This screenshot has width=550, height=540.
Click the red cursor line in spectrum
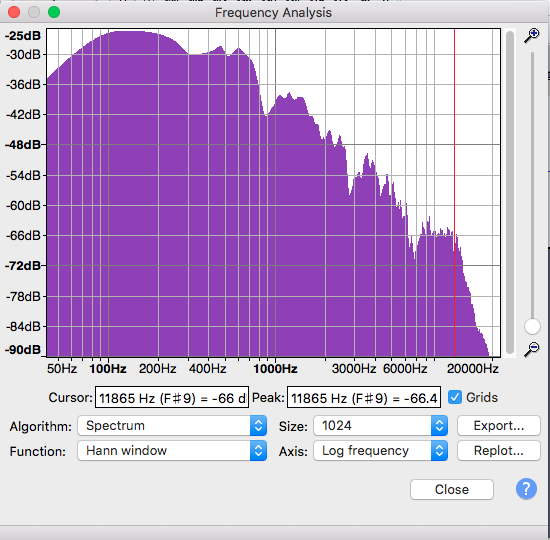tap(454, 192)
